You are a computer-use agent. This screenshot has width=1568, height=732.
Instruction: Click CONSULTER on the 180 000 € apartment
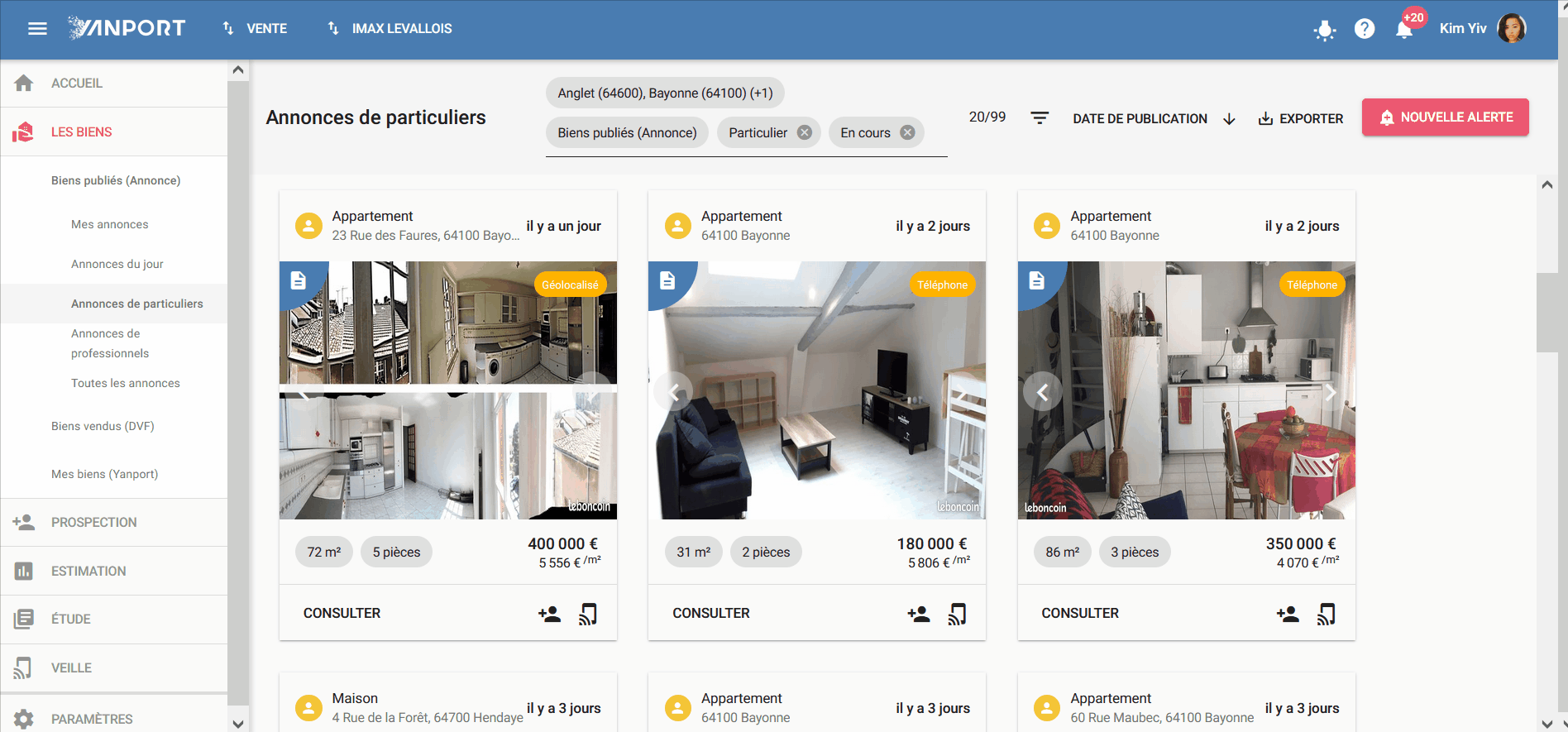pos(711,613)
